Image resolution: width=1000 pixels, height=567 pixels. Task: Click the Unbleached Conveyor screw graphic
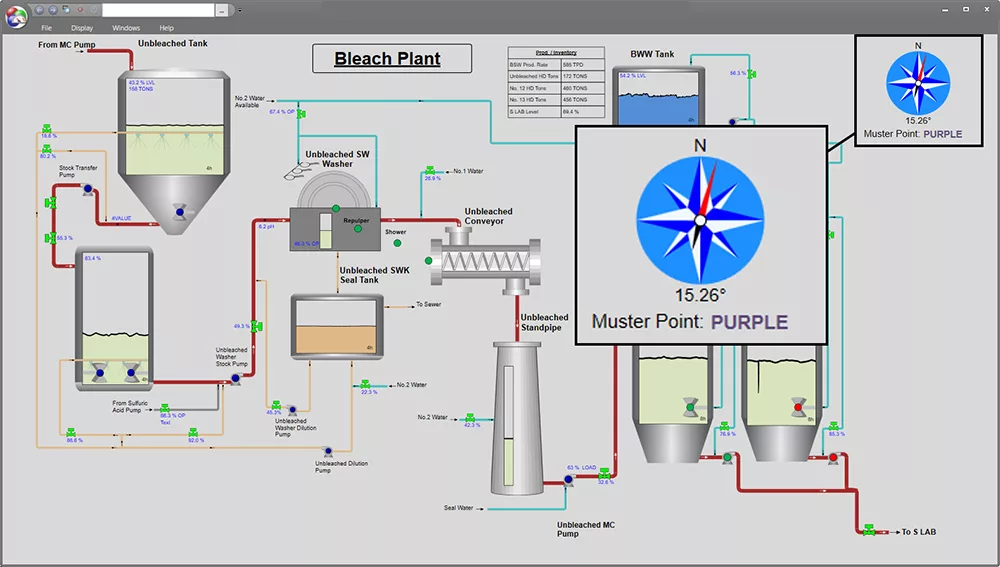pos(485,261)
